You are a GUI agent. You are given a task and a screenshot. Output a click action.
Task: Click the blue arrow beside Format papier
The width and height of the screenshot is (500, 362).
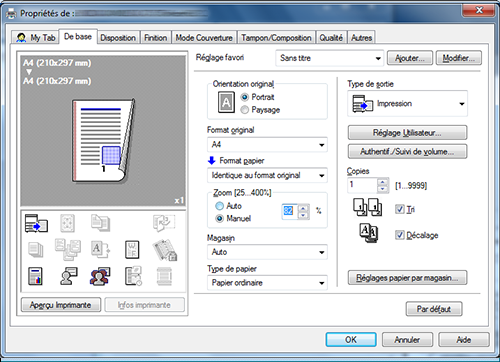coord(212,161)
